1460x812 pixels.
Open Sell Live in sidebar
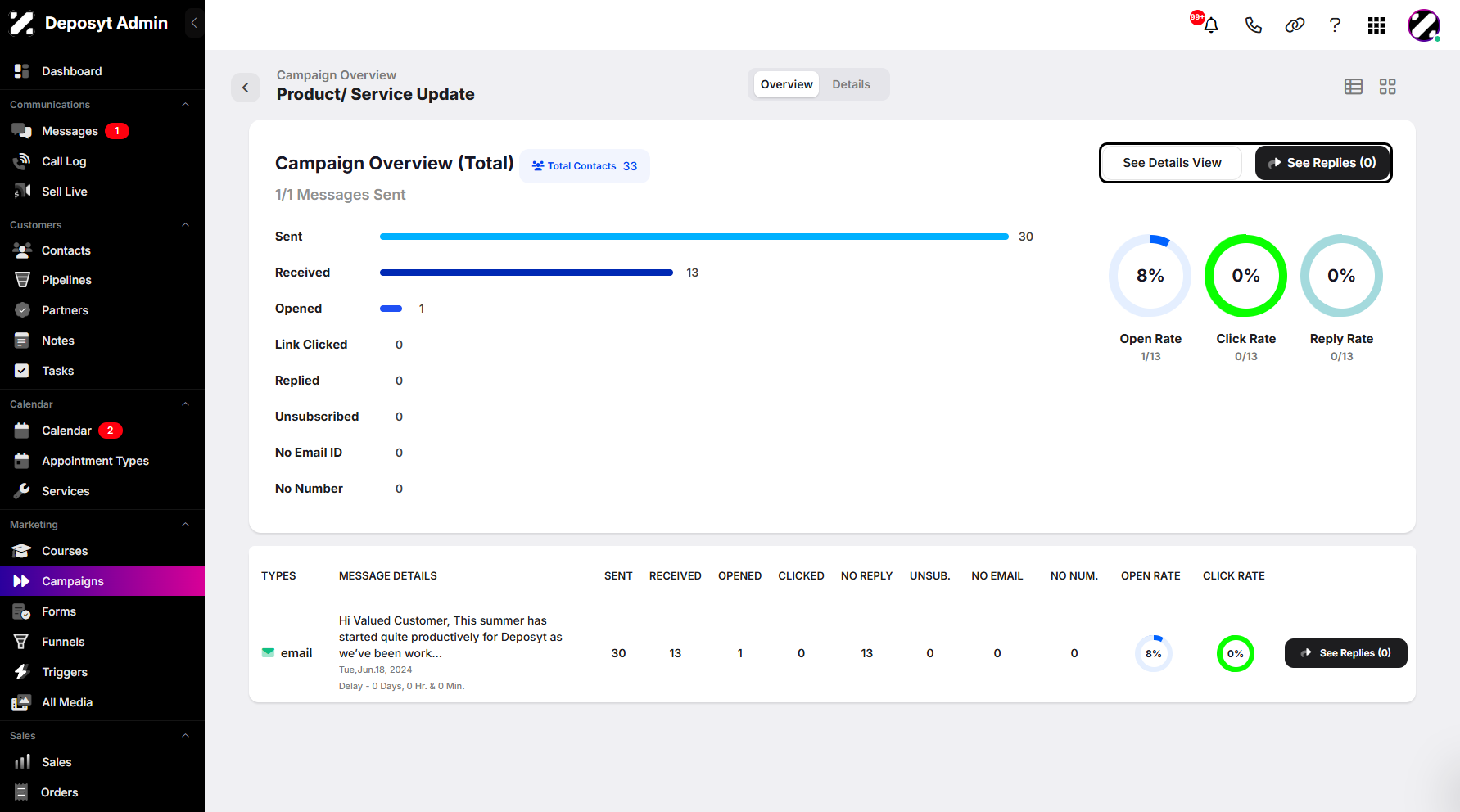tap(102, 192)
